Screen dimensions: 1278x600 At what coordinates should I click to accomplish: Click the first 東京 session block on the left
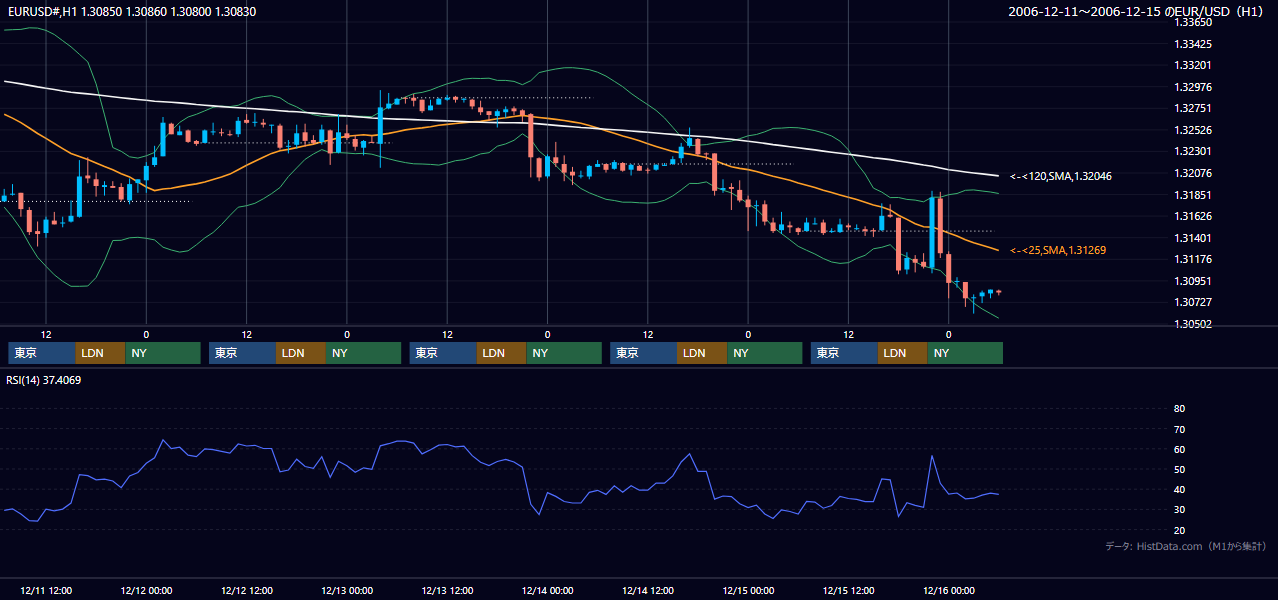[42, 353]
